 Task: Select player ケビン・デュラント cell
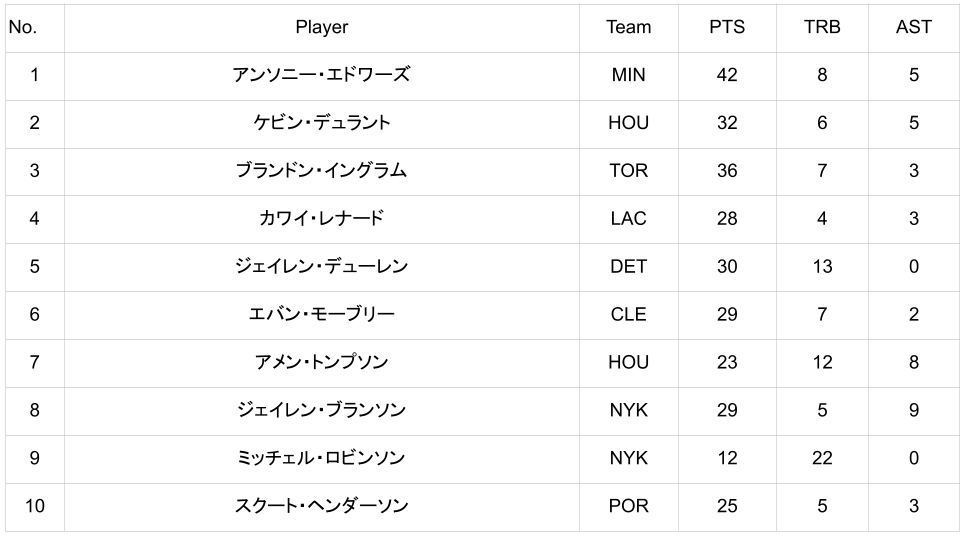pyautogui.click(x=321, y=123)
